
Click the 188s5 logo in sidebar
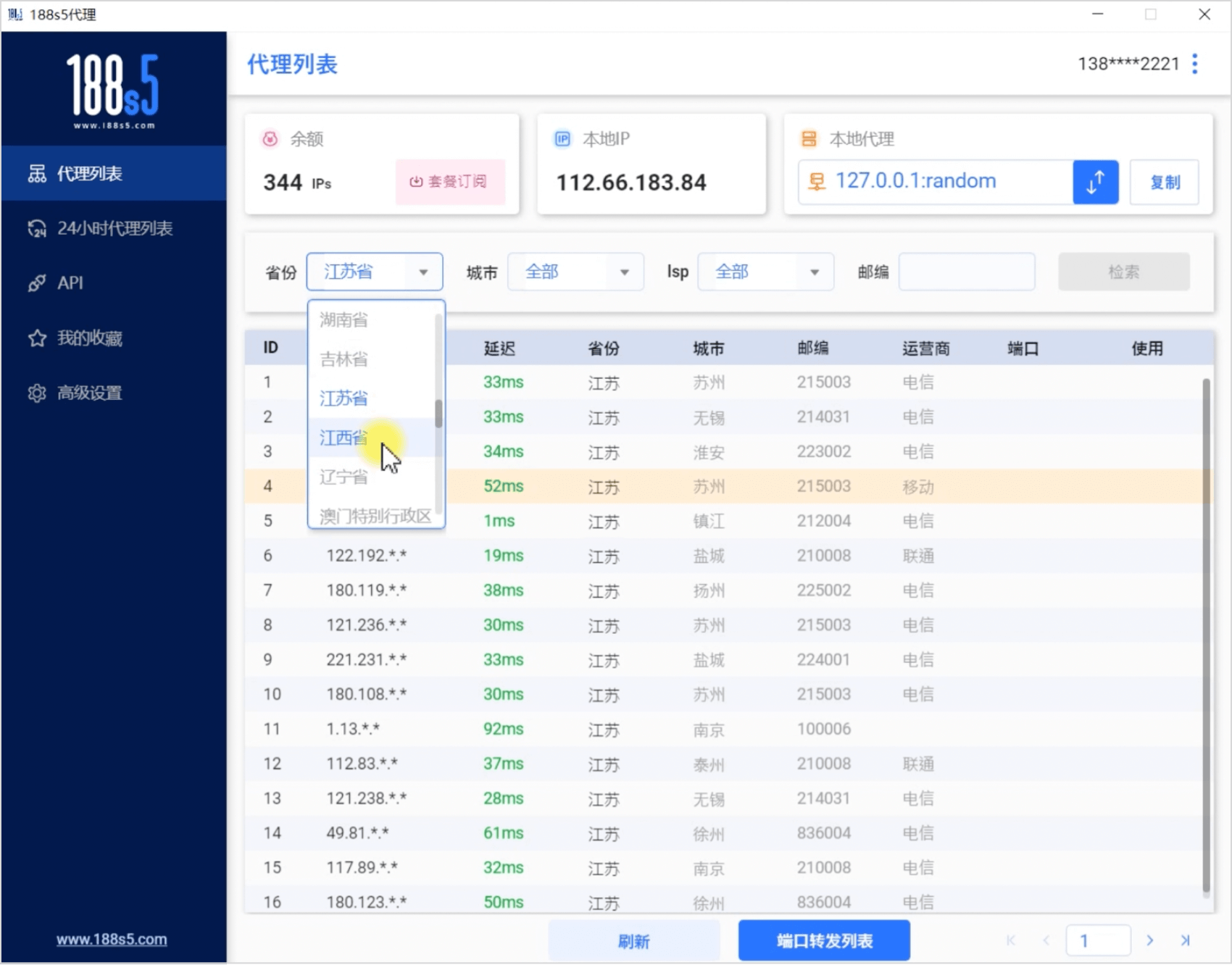pyautogui.click(x=113, y=91)
